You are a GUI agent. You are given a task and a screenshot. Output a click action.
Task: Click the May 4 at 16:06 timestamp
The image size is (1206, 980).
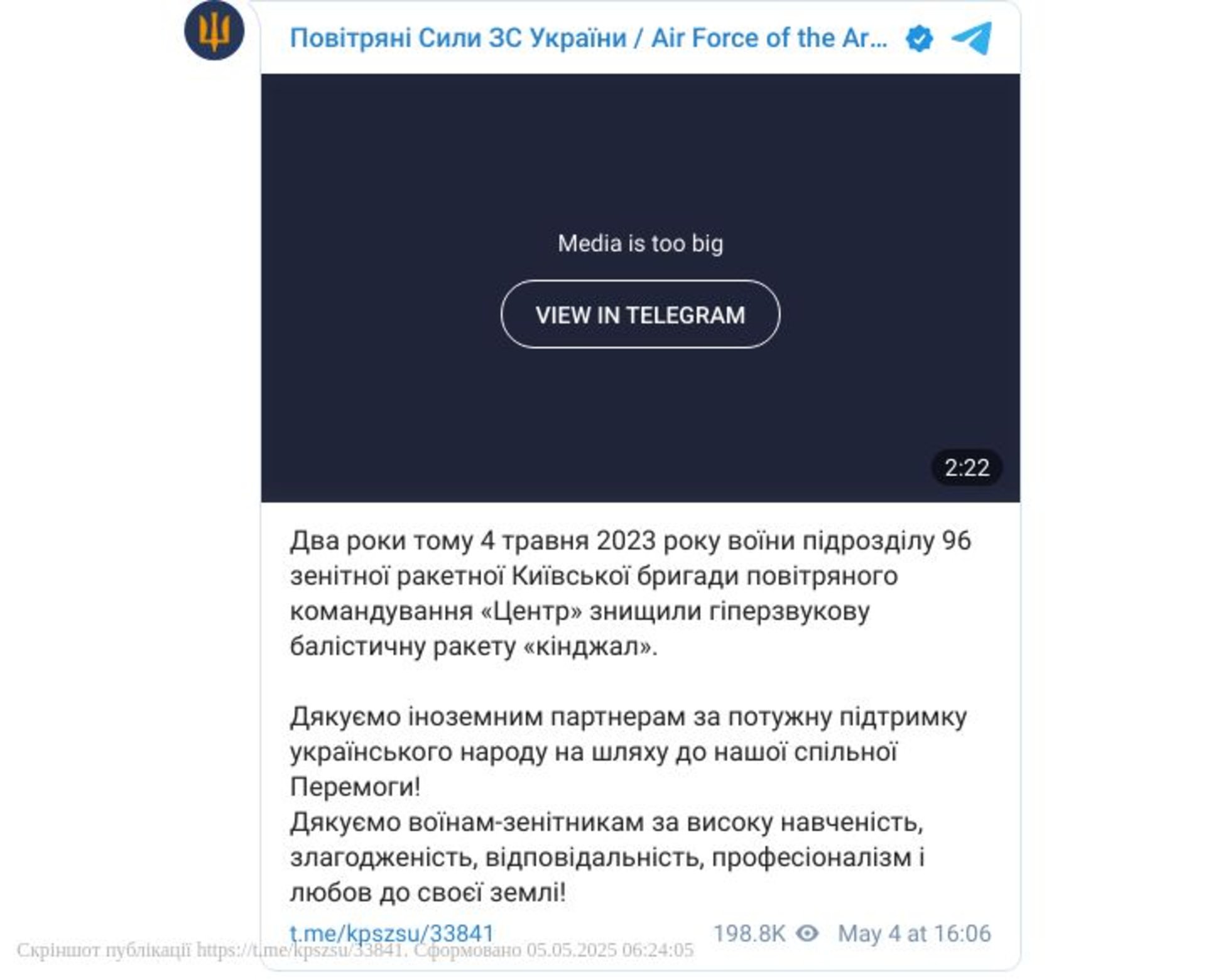914,934
